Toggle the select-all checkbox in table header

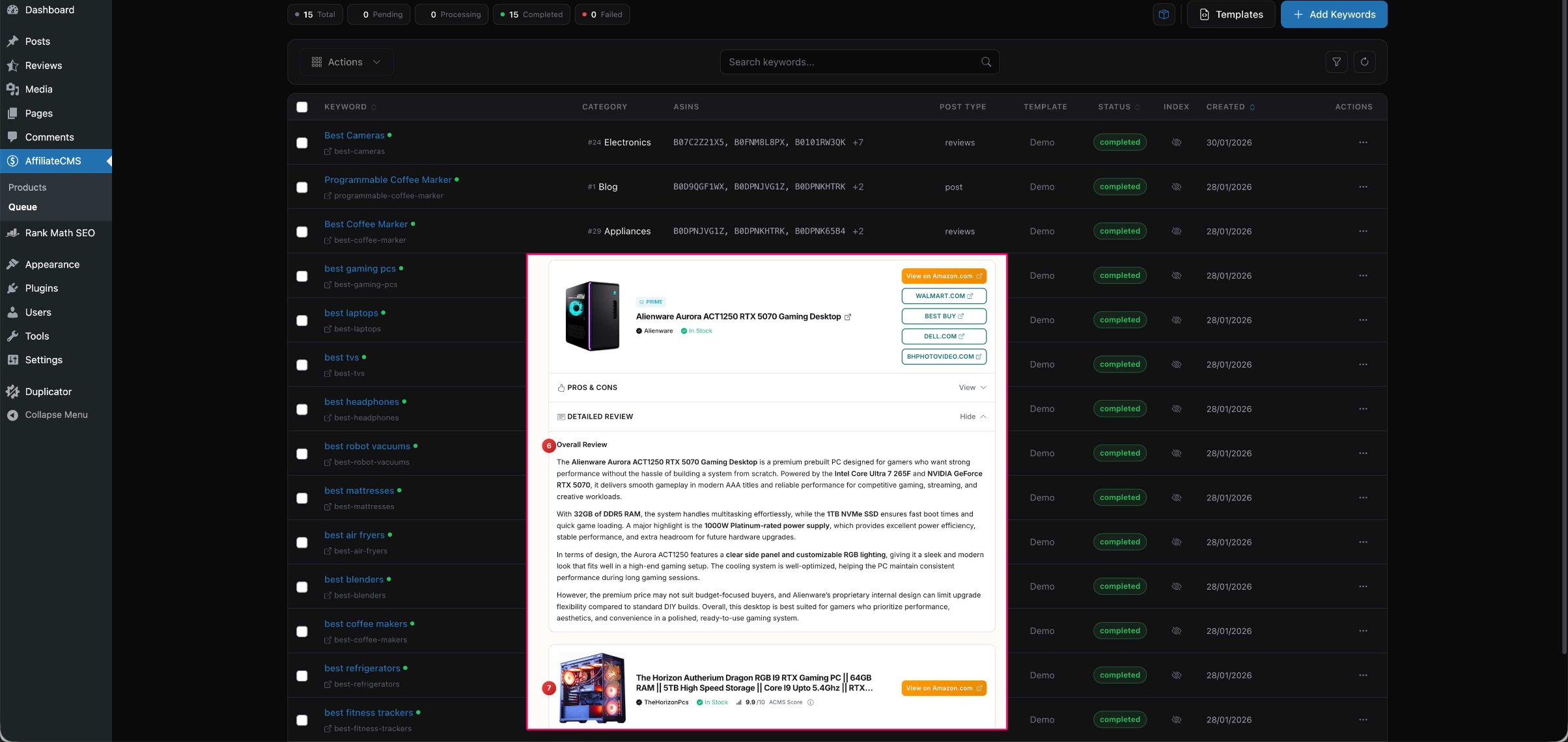tap(302, 107)
